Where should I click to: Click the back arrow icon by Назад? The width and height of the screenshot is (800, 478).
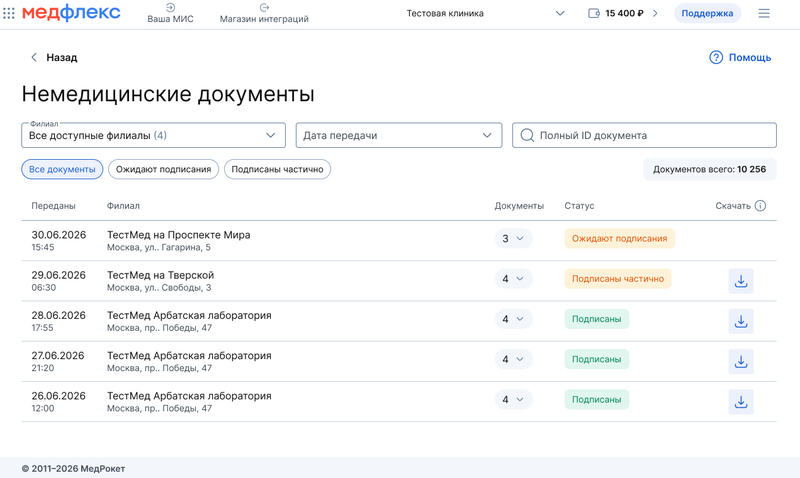point(34,57)
